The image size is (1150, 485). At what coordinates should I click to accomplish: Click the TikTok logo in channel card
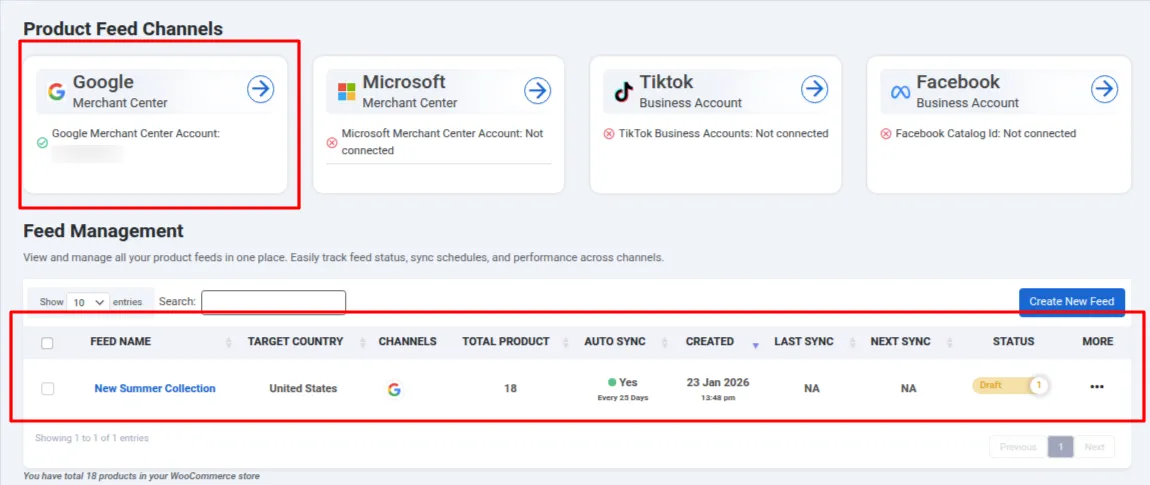click(x=623, y=92)
